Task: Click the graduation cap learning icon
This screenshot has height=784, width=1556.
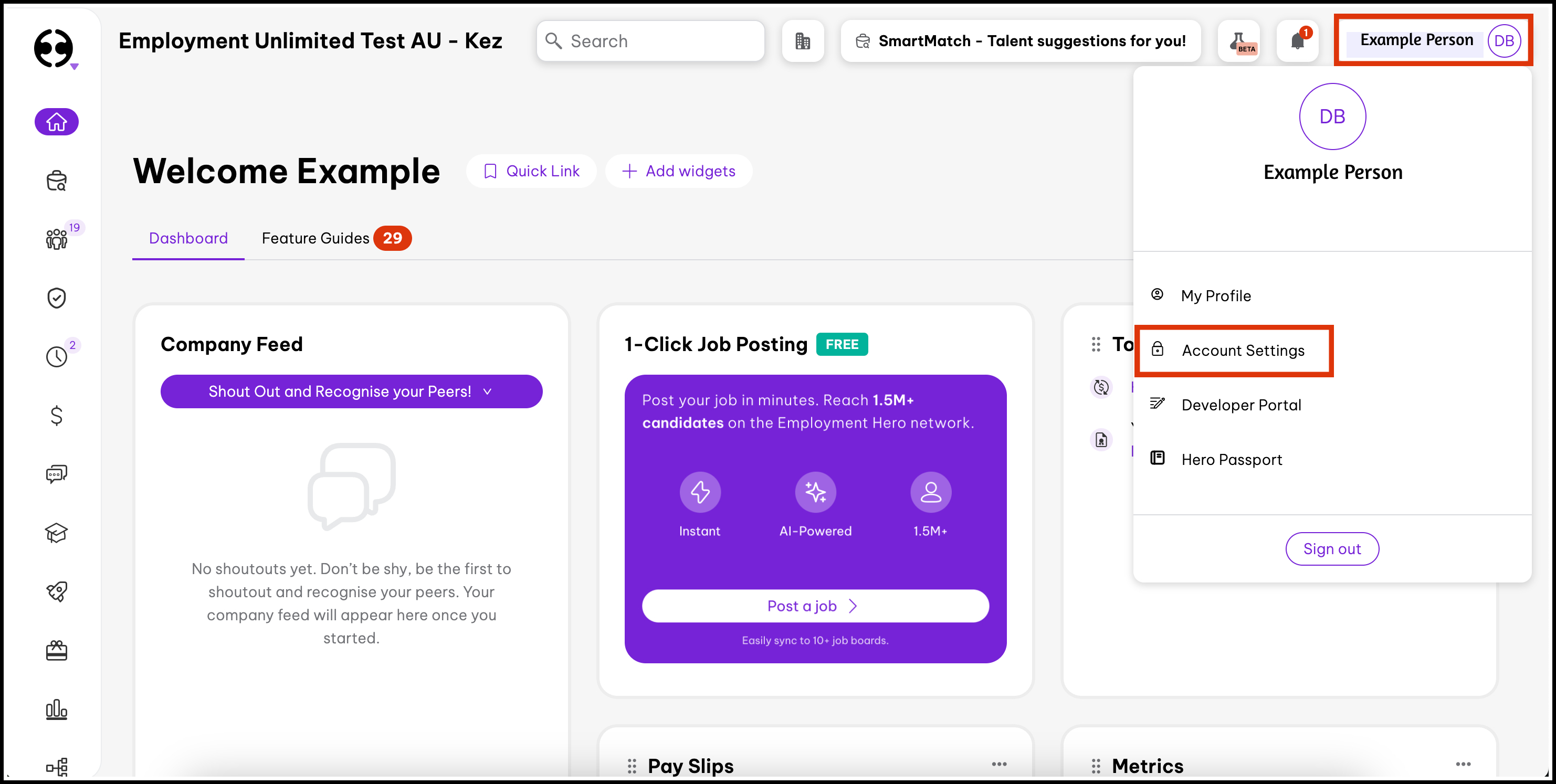Action: click(x=56, y=532)
